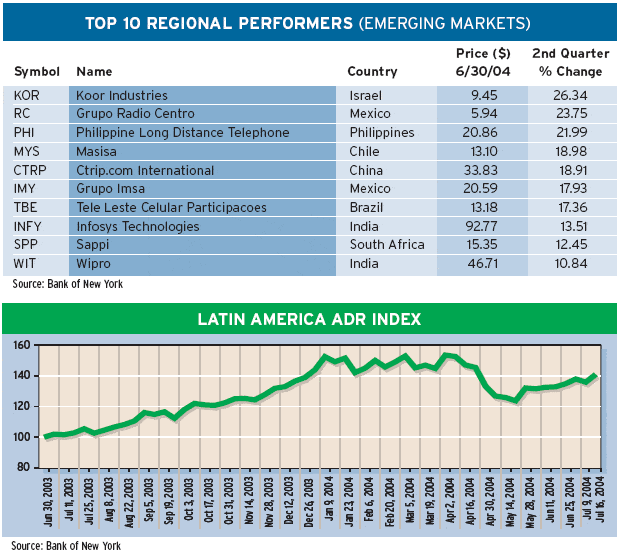The width and height of the screenshot is (621, 557).
Task: Click Source: Bank of New York under chart
Action: 66,546
